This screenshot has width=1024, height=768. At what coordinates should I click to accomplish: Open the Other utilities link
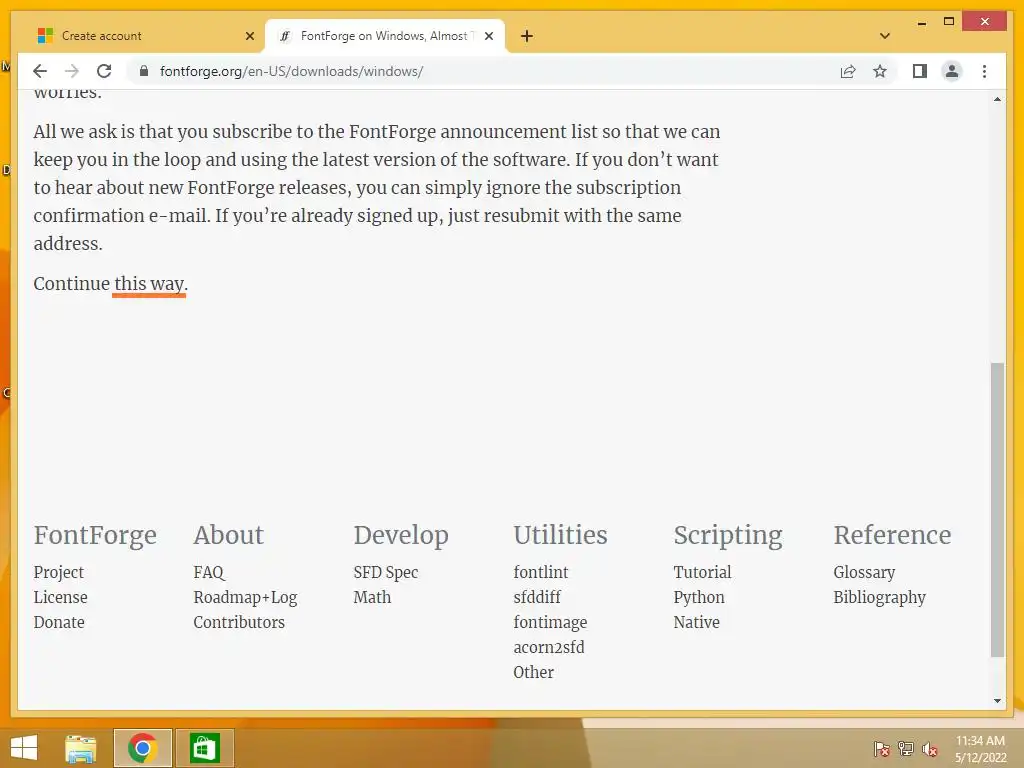point(534,672)
